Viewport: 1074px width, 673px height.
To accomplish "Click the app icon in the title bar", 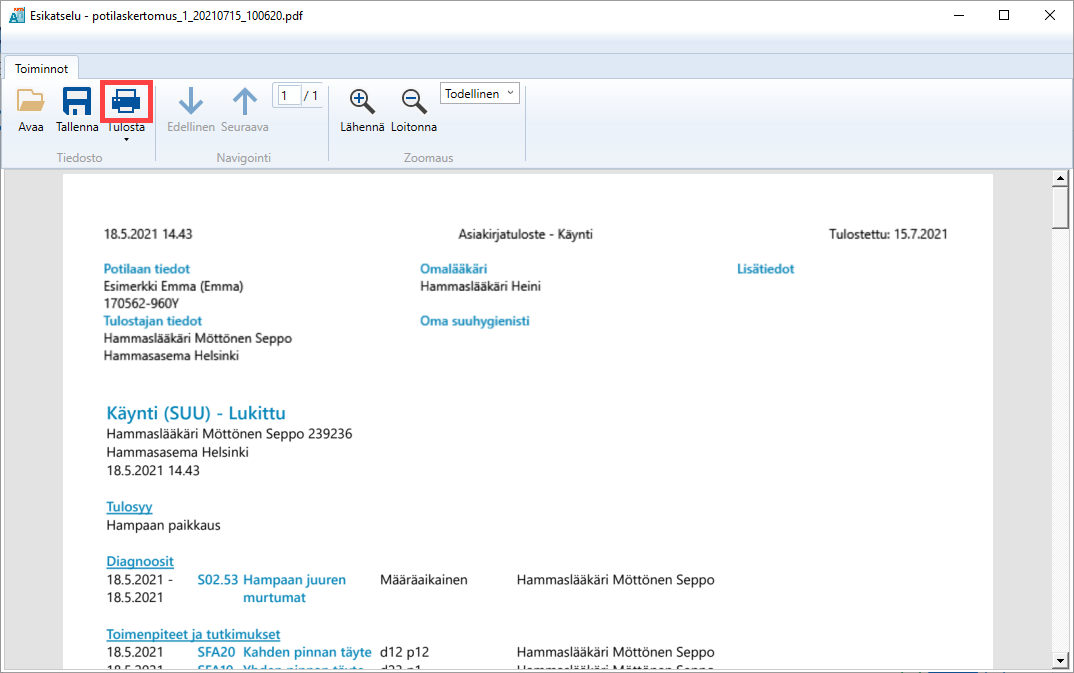I will (16, 15).
